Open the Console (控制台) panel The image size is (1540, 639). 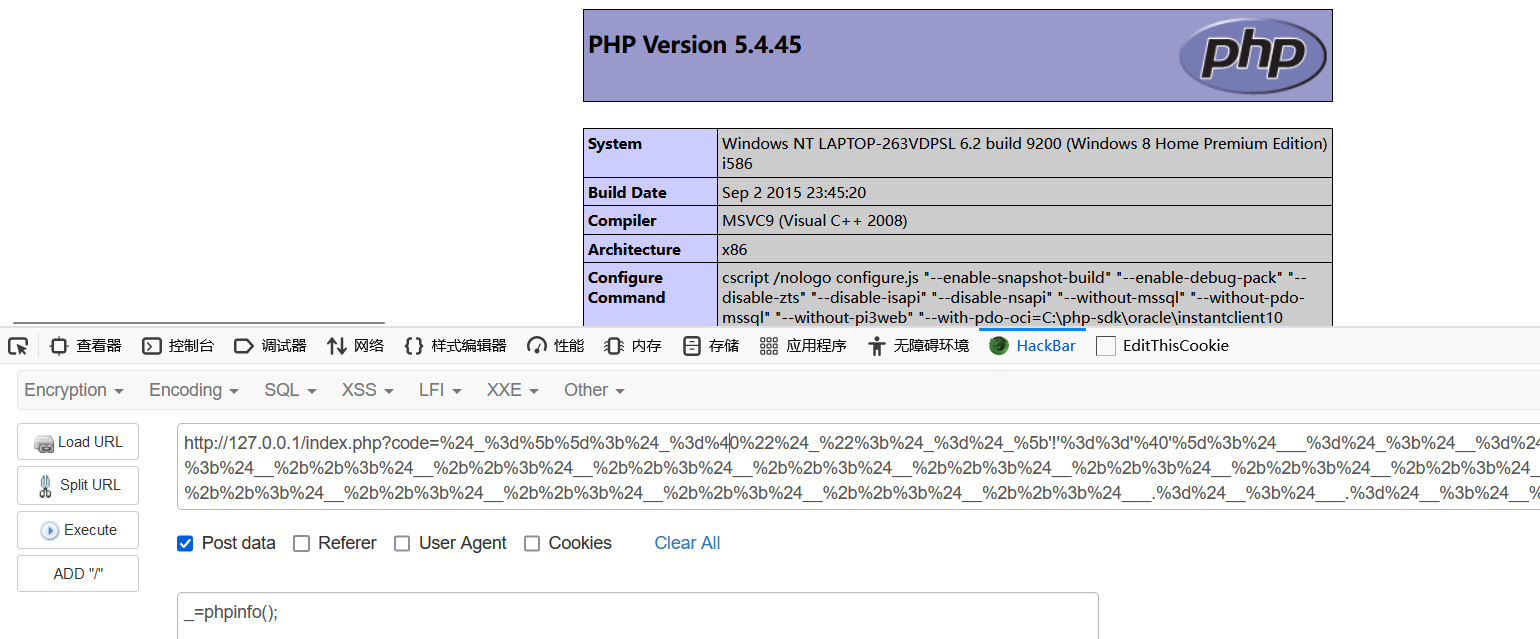pos(178,346)
